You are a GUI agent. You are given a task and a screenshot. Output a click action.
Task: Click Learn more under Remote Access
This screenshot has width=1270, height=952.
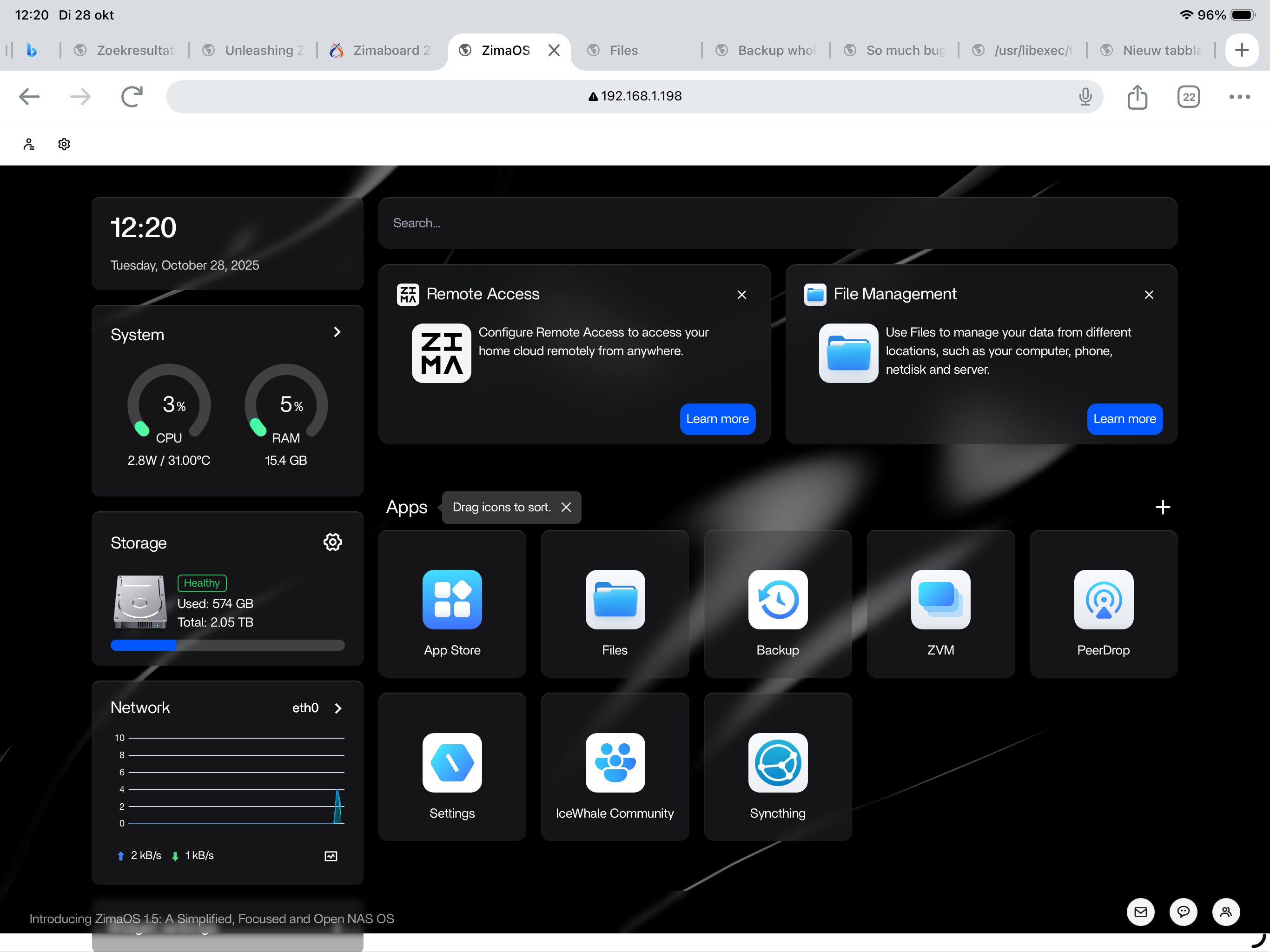[717, 419]
